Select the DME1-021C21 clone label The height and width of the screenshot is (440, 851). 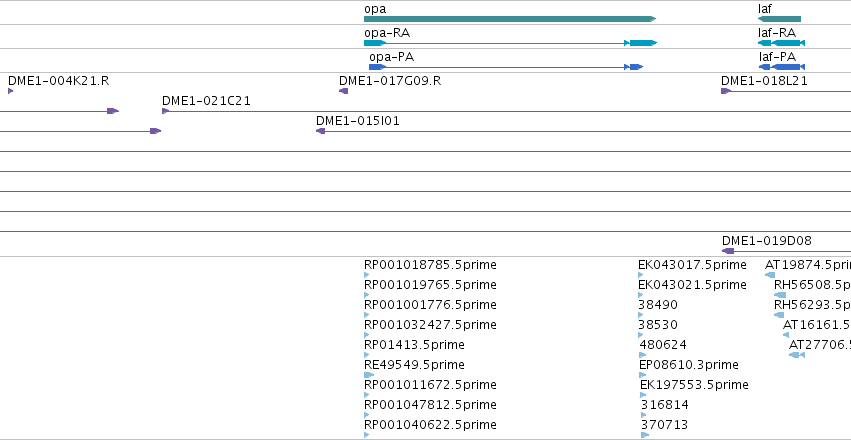coord(206,101)
